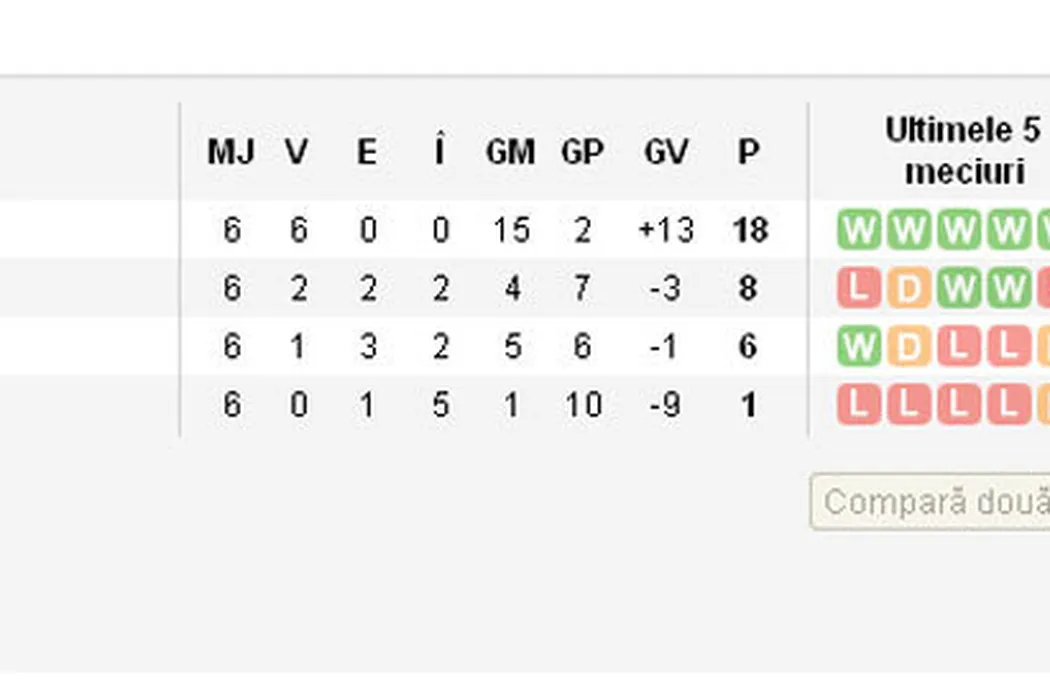
Task: Click second W badge in 18-point team row
Action: pyautogui.click(x=907, y=231)
